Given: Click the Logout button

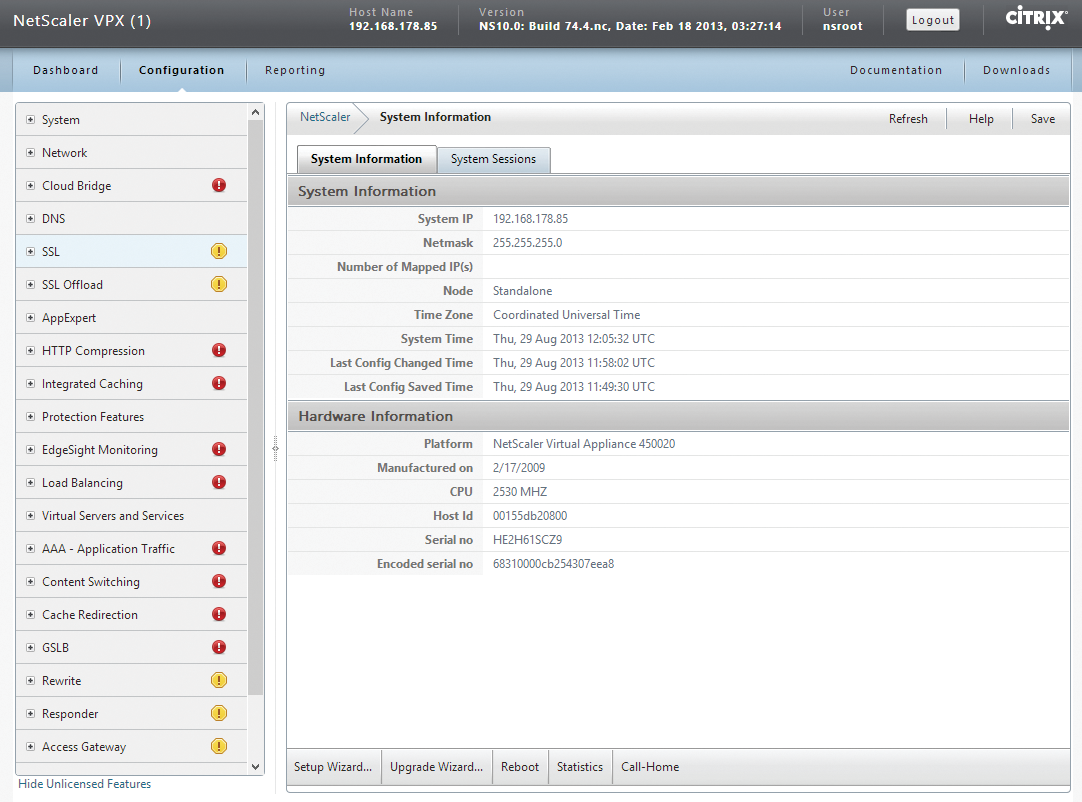Looking at the screenshot, I should [x=933, y=20].
